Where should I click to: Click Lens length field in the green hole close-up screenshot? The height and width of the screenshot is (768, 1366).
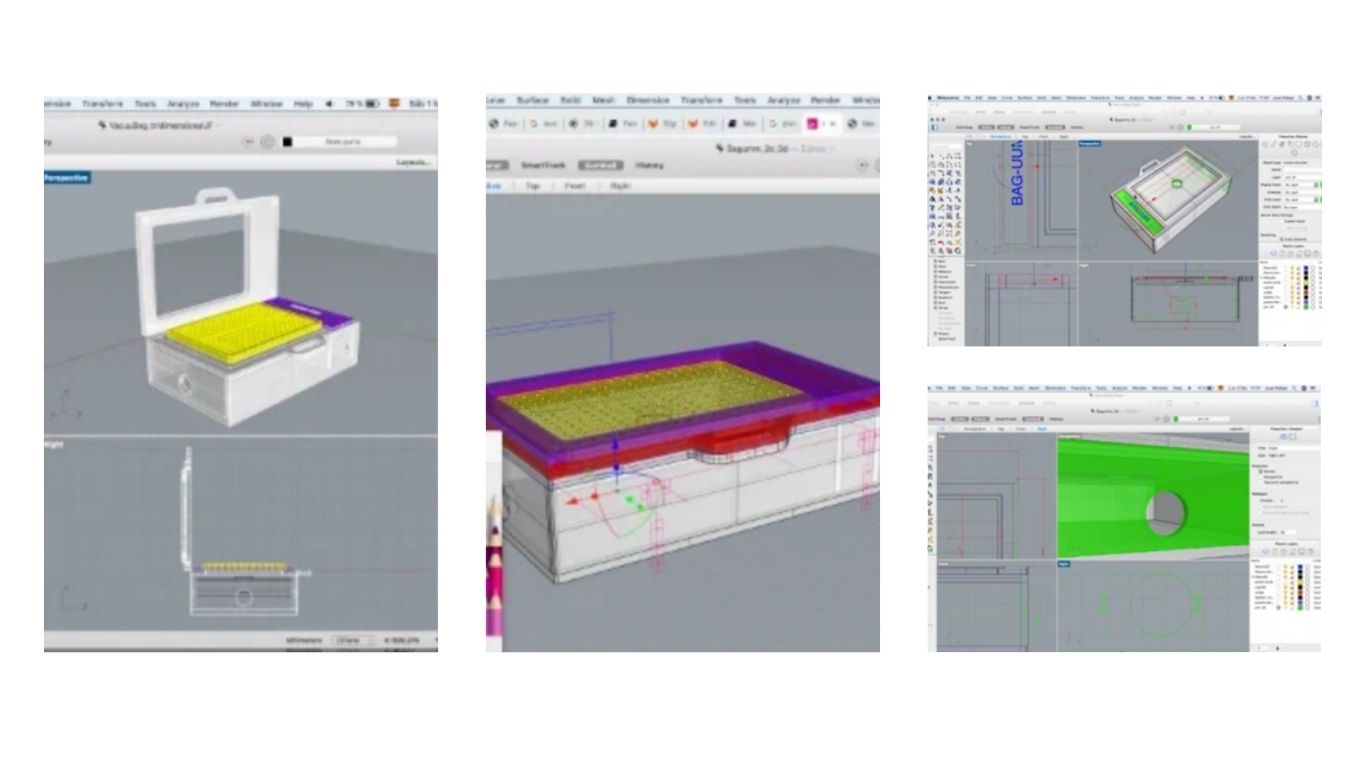[x=1289, y=532]
